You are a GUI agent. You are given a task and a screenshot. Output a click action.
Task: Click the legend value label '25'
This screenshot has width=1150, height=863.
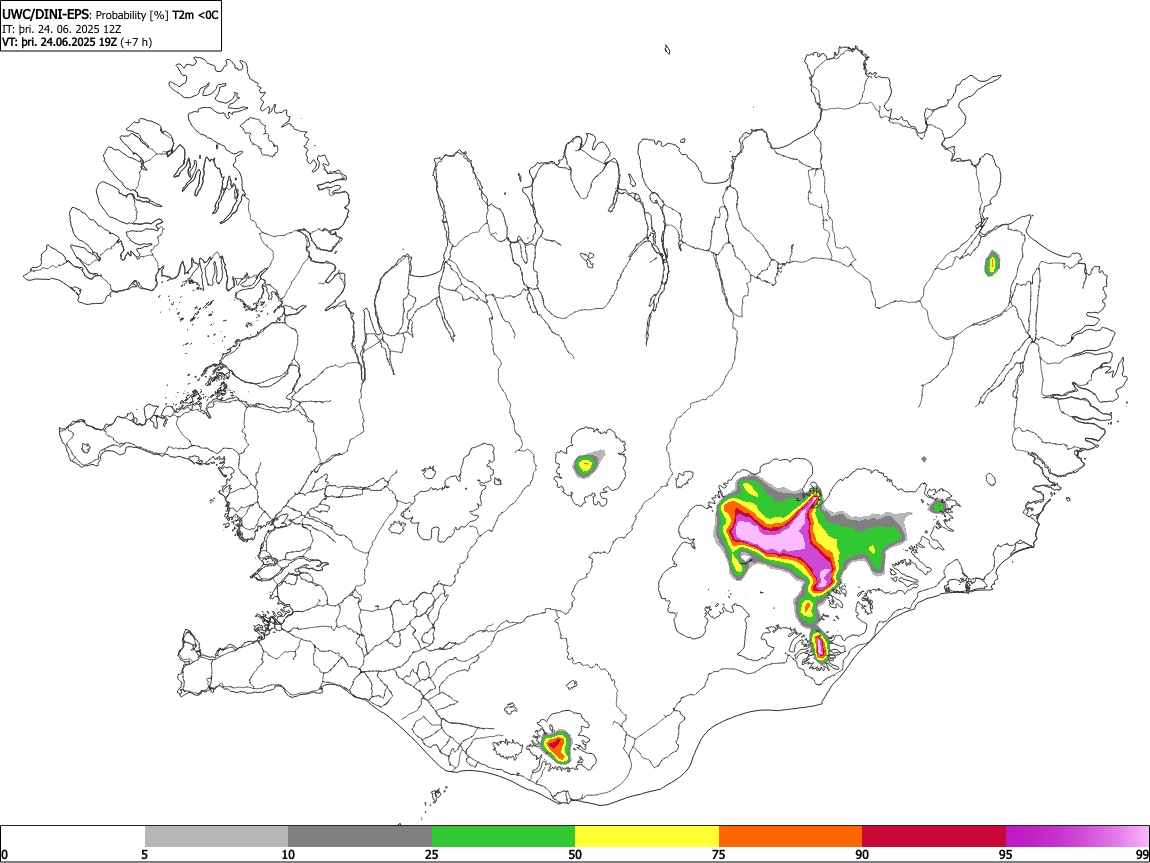click(x=432, y=854)
